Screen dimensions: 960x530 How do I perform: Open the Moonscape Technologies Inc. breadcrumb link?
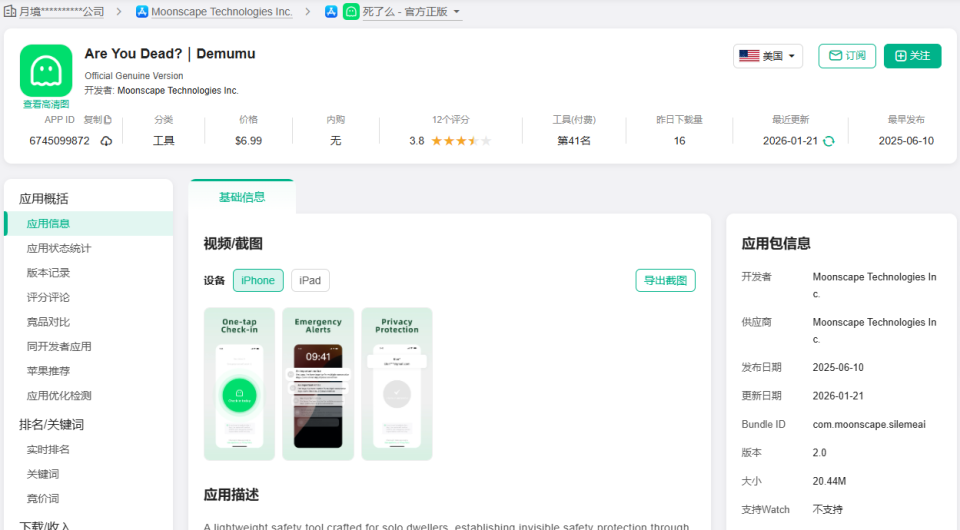[x=222, y=12]
